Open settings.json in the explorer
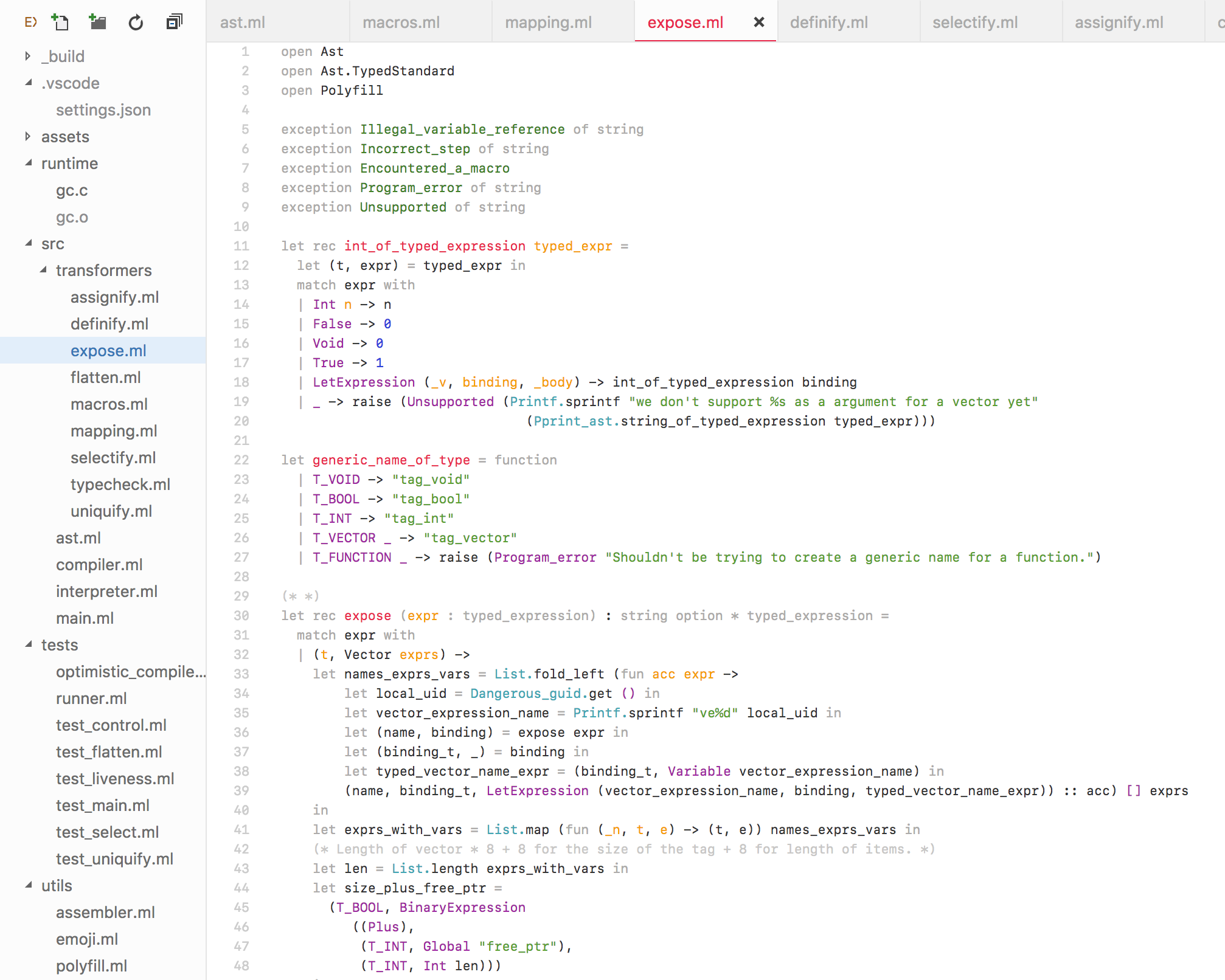 click(x=103, y=110)
